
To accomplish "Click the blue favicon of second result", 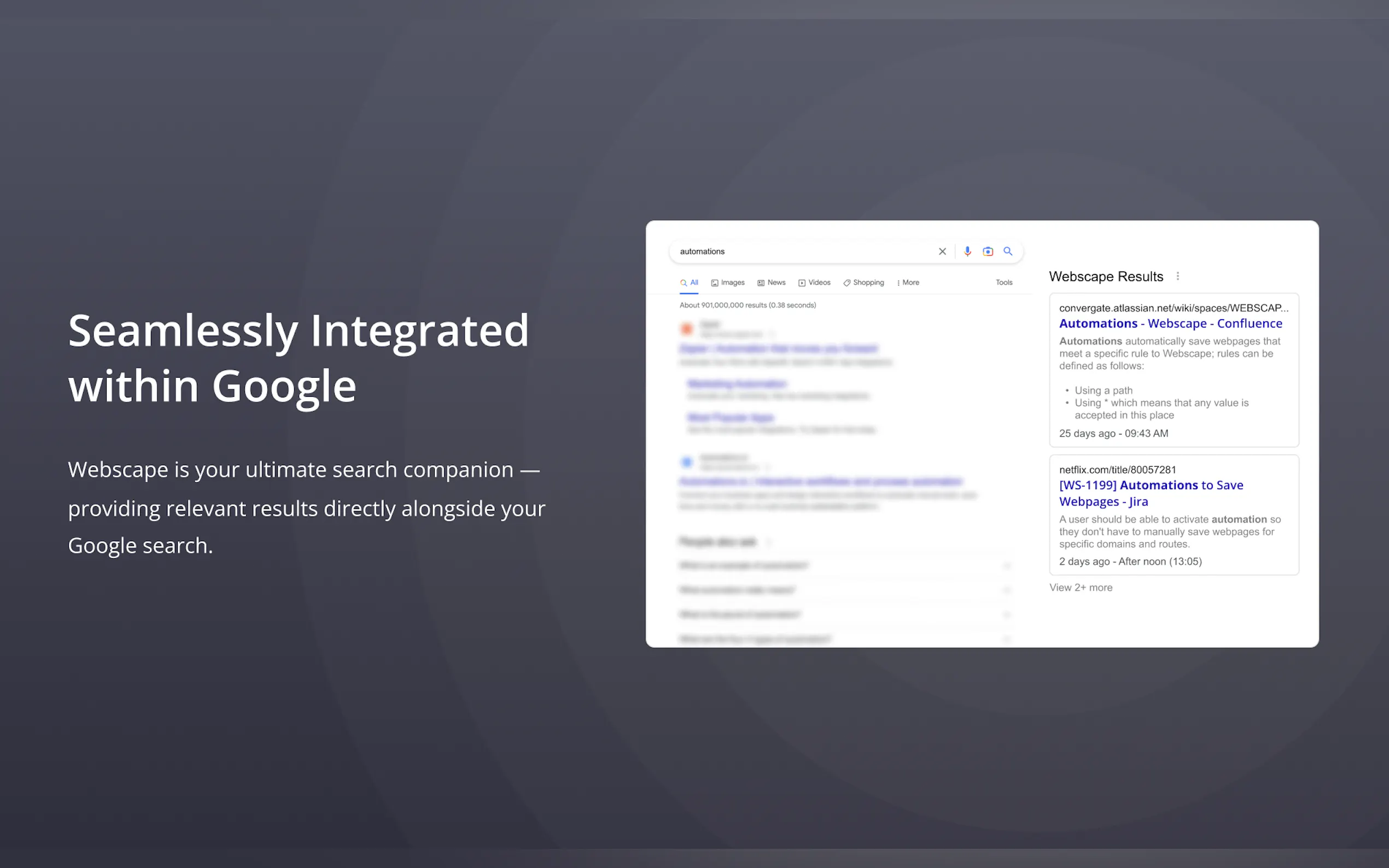I will pyautogui.click(x=686, y=461).
